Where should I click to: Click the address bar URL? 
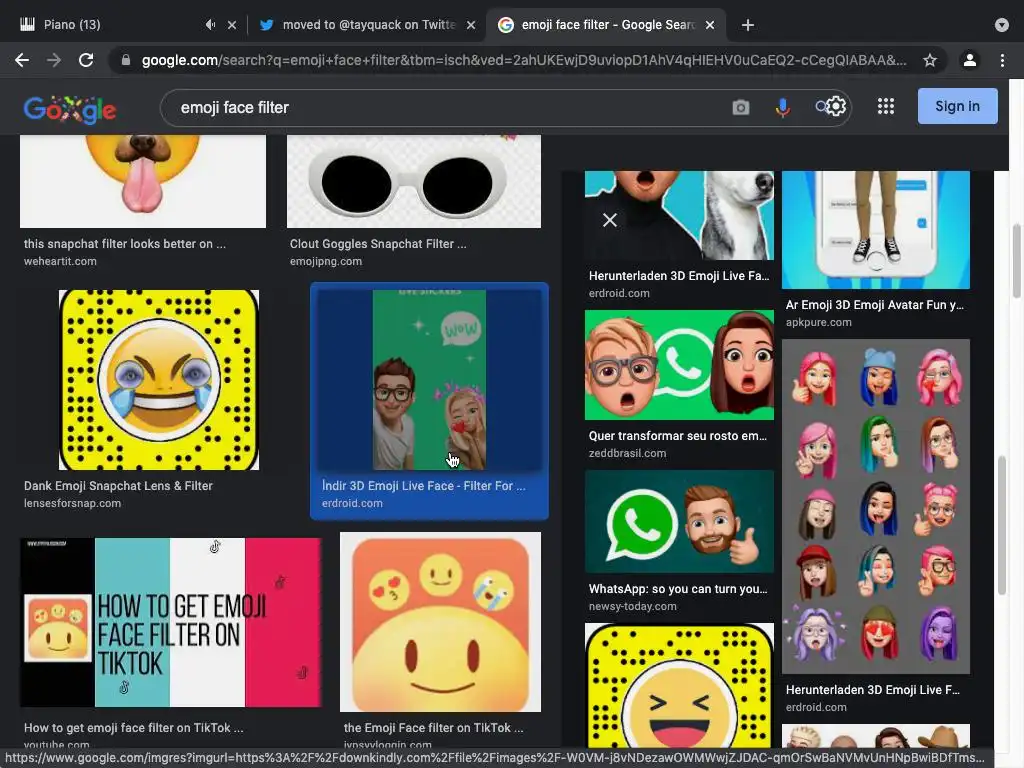(x=522, y=60)
